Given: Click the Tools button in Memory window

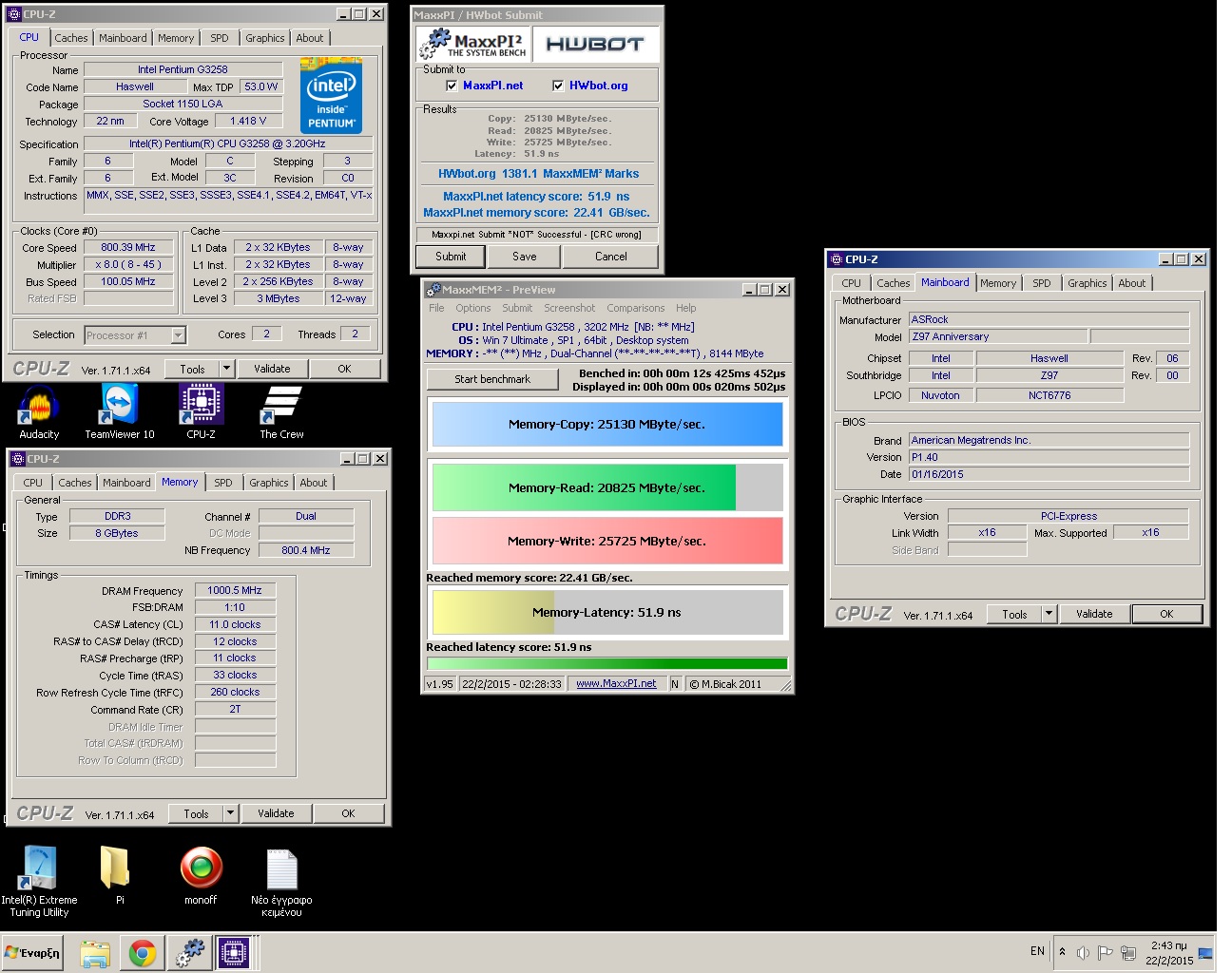Looking at the screenshot, I should click(x=196, y=813).
